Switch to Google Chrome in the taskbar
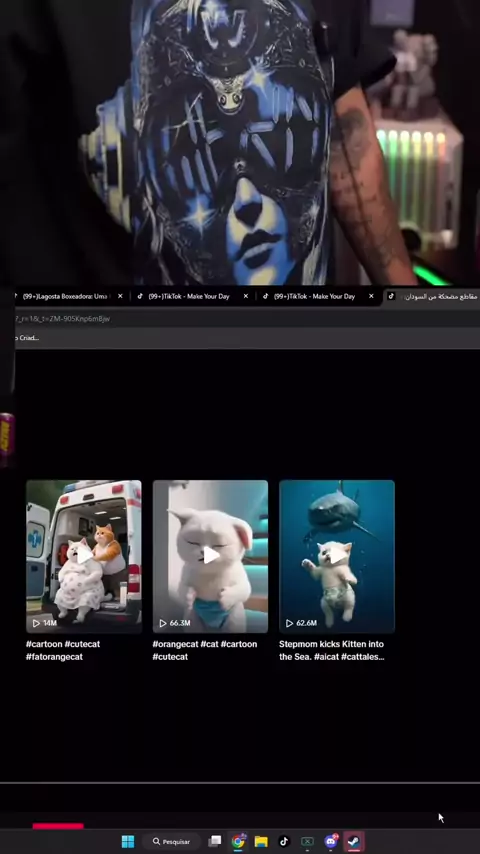The width and height of the screenshot is (480, 854). [238, 841]
